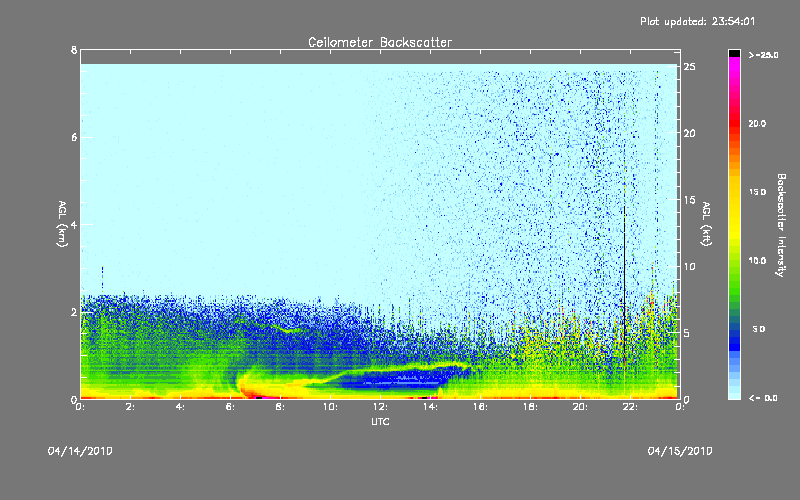Image resolution: width=800 pixels, height=500 pixels.
Task: Click the 20 kft tick on right axis
Action: tap(689, 133)
